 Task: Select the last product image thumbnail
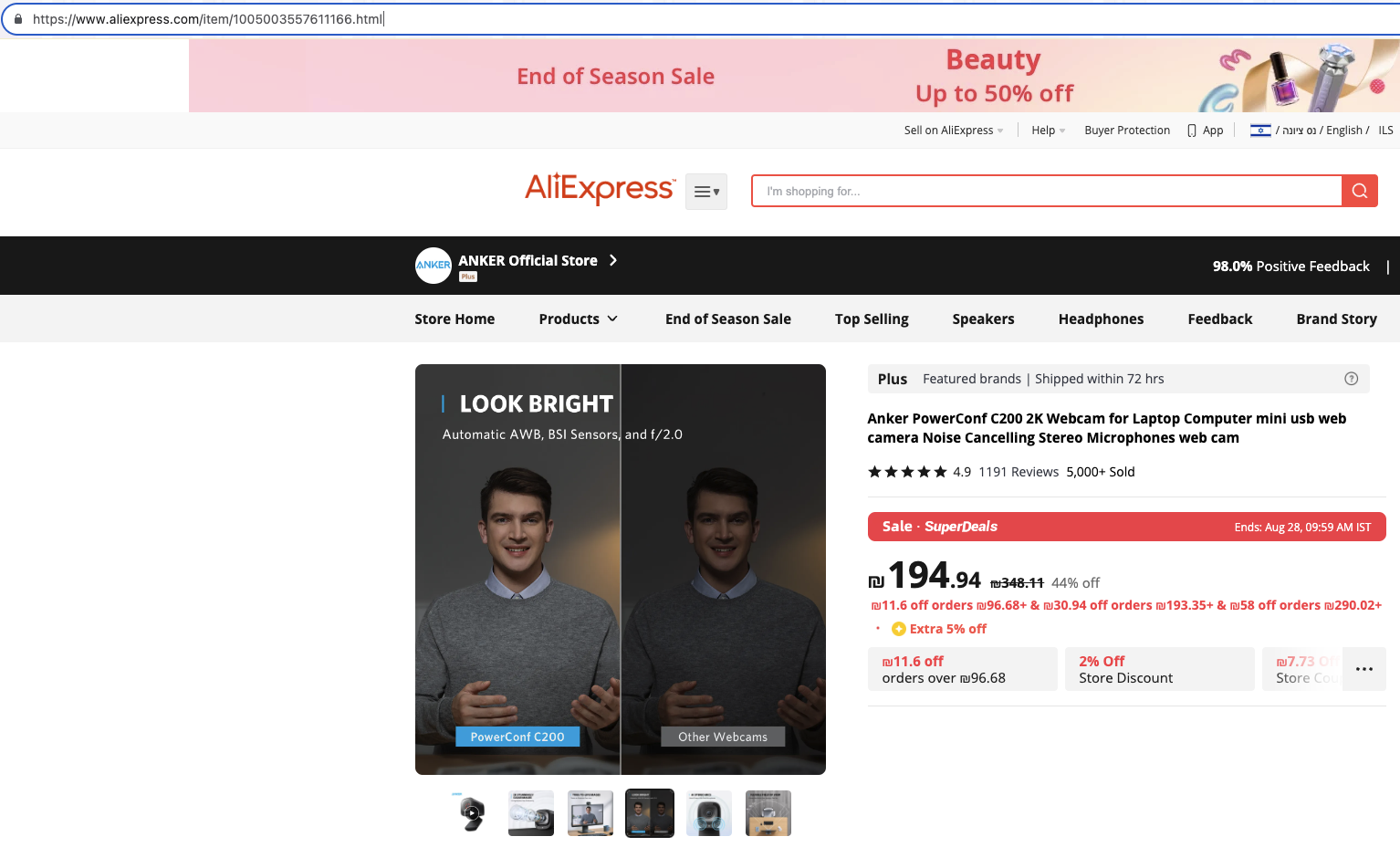(768, 812)
